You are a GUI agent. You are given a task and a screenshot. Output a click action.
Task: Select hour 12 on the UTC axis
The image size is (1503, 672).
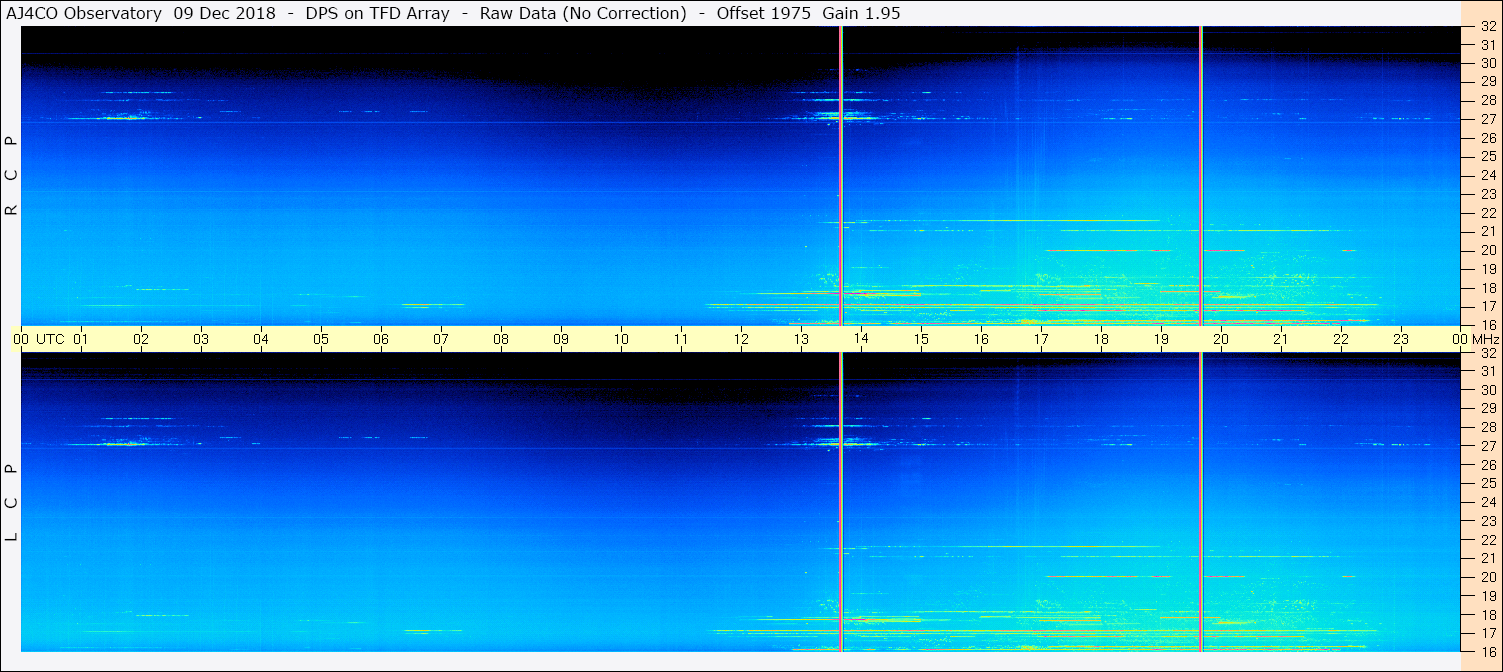741,339
